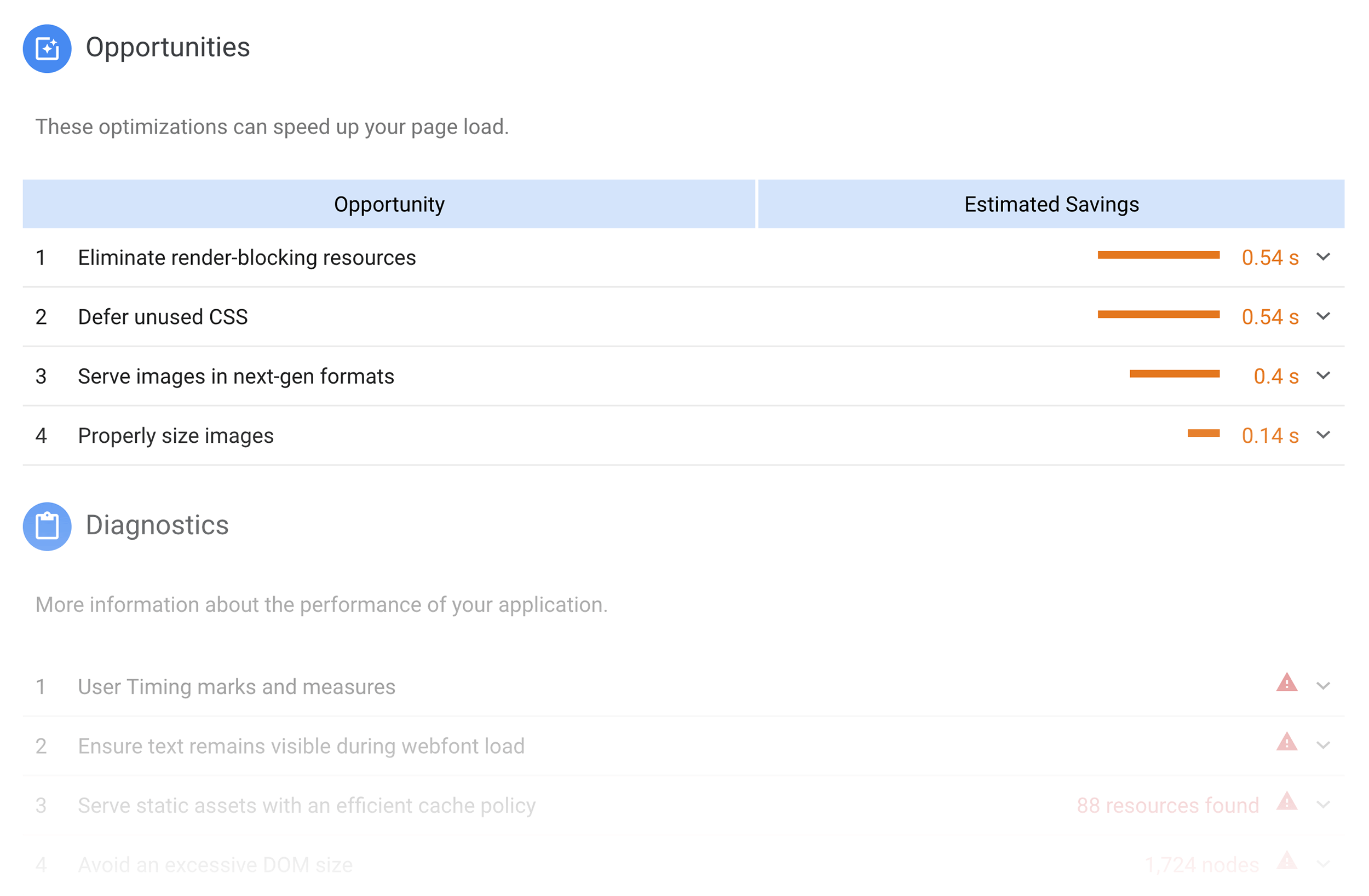The width and height of the screenshot is (1369, 896).
Task: Click the Opportunity column header
Action: coord(389,204)
